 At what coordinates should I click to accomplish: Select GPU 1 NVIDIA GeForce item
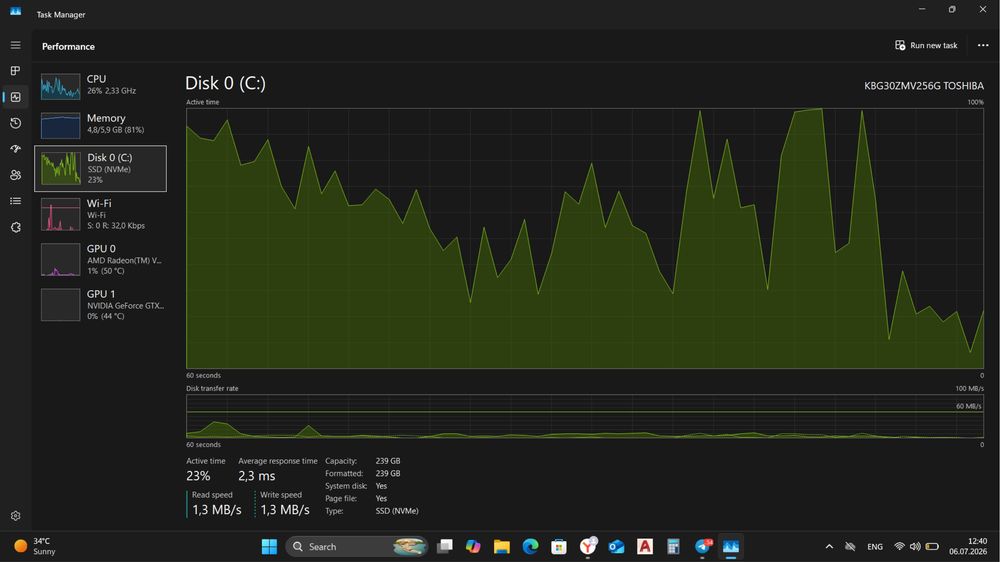tap(101, 305)
